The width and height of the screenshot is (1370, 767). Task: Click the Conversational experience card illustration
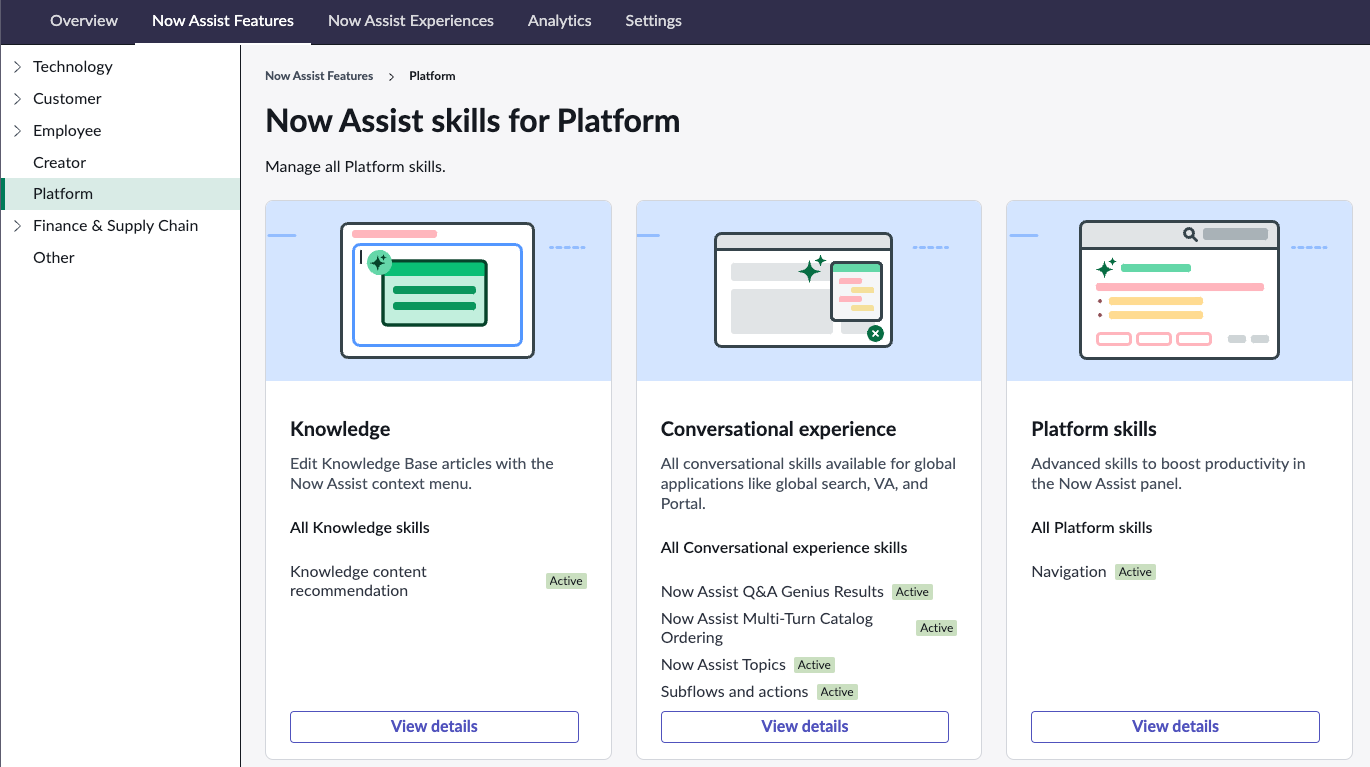click(x=809, y=291)
